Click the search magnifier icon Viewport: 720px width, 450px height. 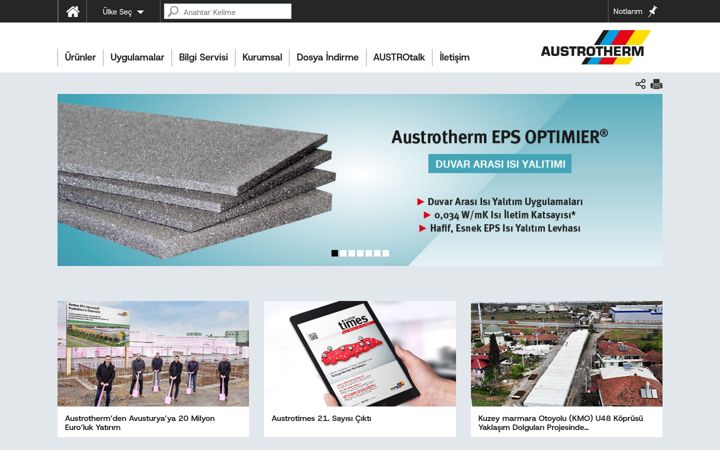click(x=173, y=11)
